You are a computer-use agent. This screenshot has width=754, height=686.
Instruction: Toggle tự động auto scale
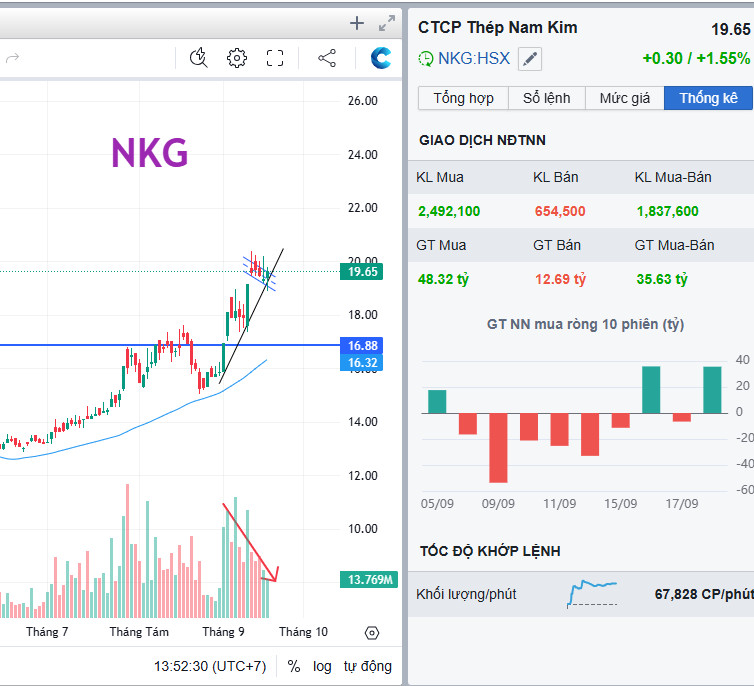[x=367, y=666]
